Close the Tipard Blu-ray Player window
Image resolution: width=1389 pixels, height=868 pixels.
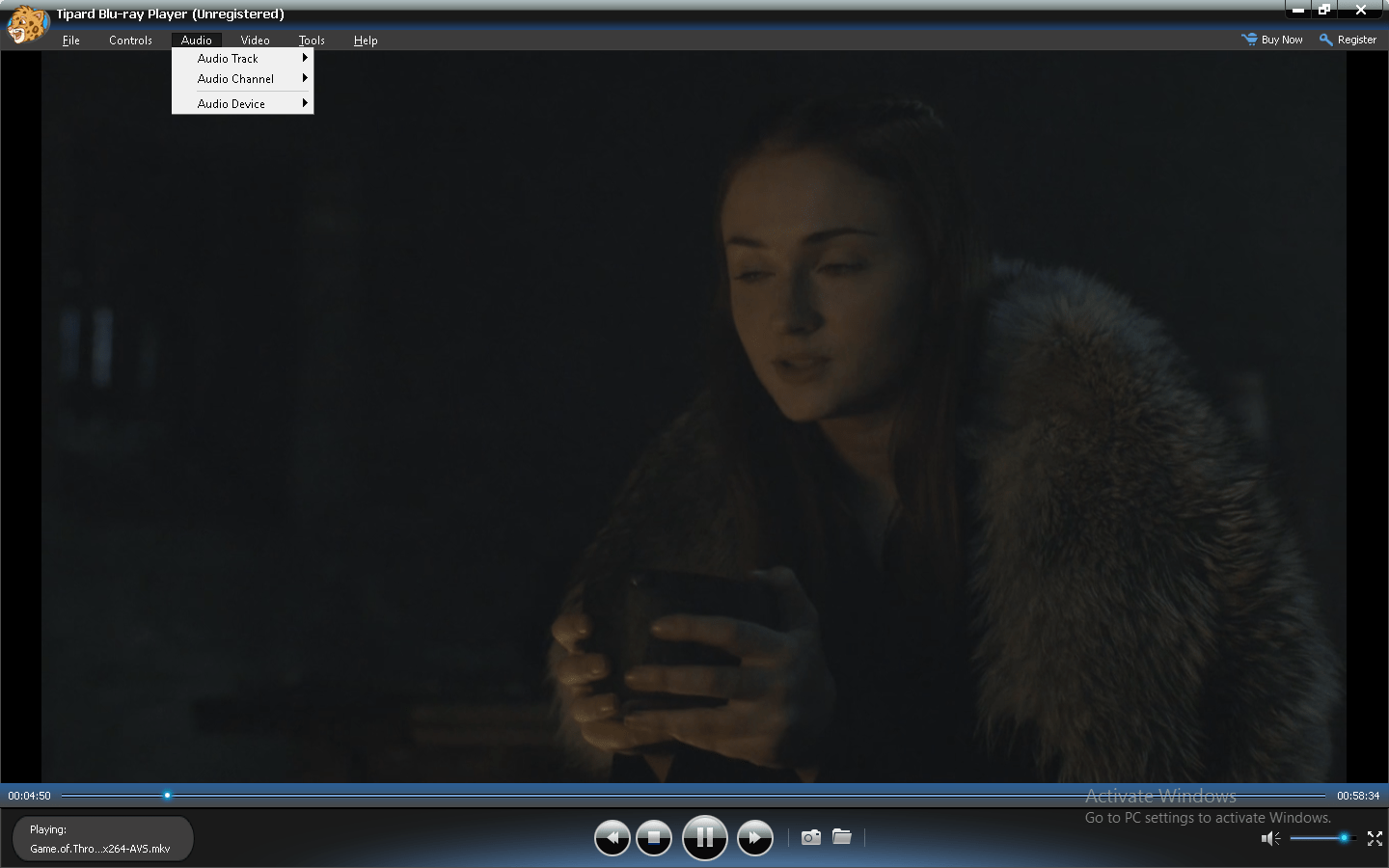coord(1361,10)
